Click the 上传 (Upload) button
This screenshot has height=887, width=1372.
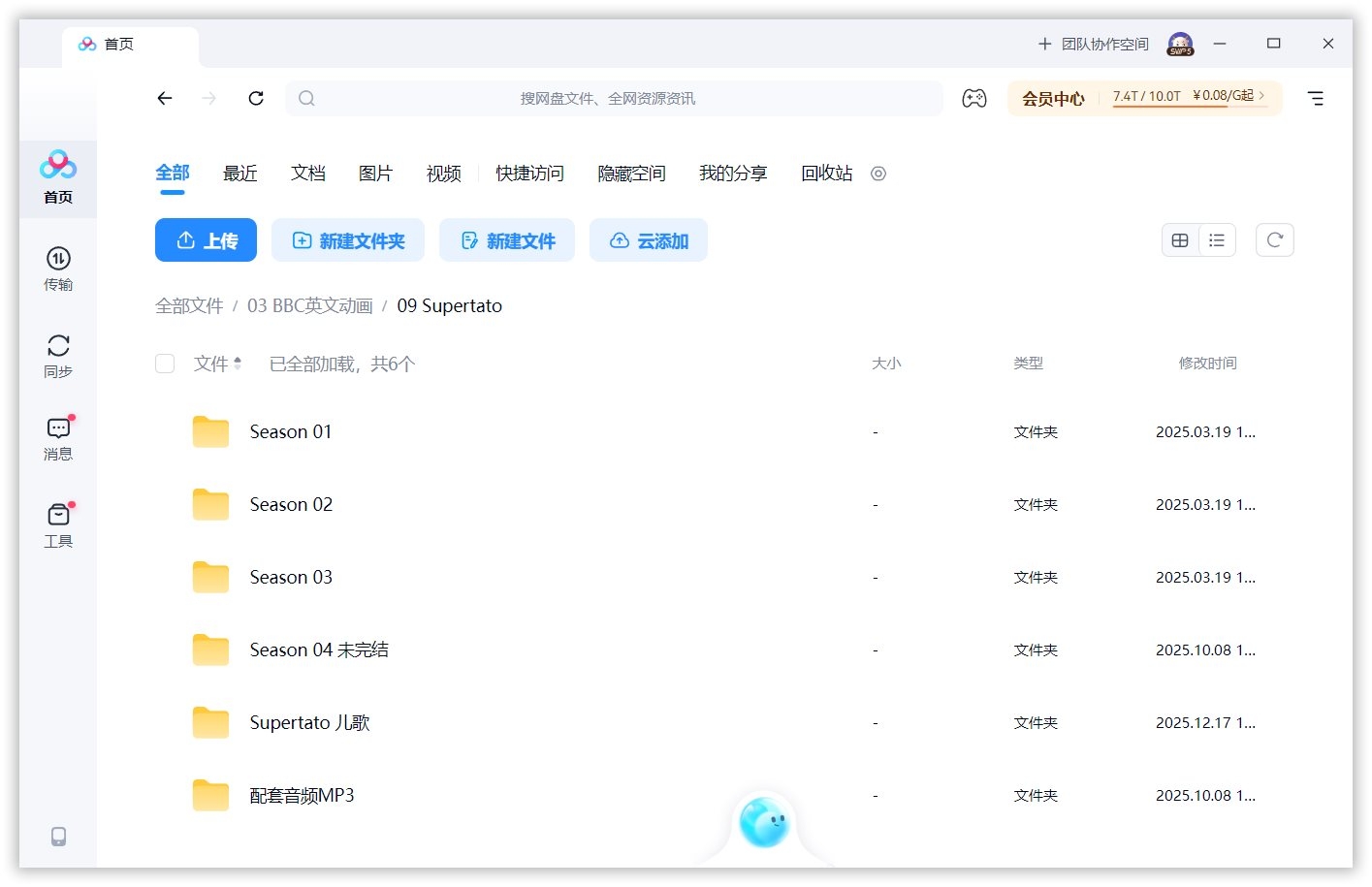pos(206,239)
